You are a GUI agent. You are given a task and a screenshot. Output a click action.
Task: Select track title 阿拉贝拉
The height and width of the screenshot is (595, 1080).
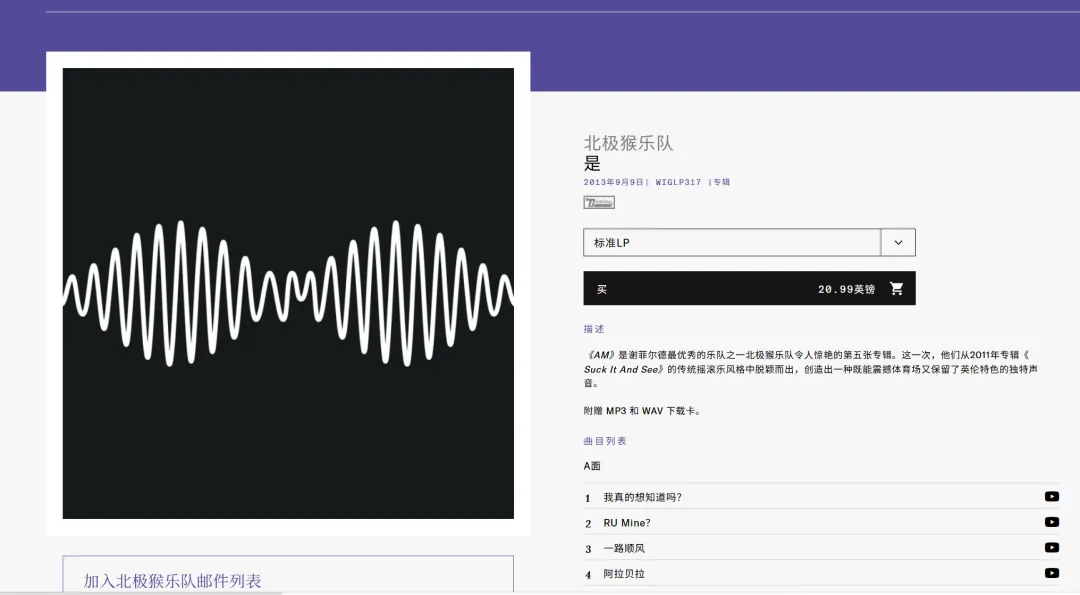(x=624, y=574)
